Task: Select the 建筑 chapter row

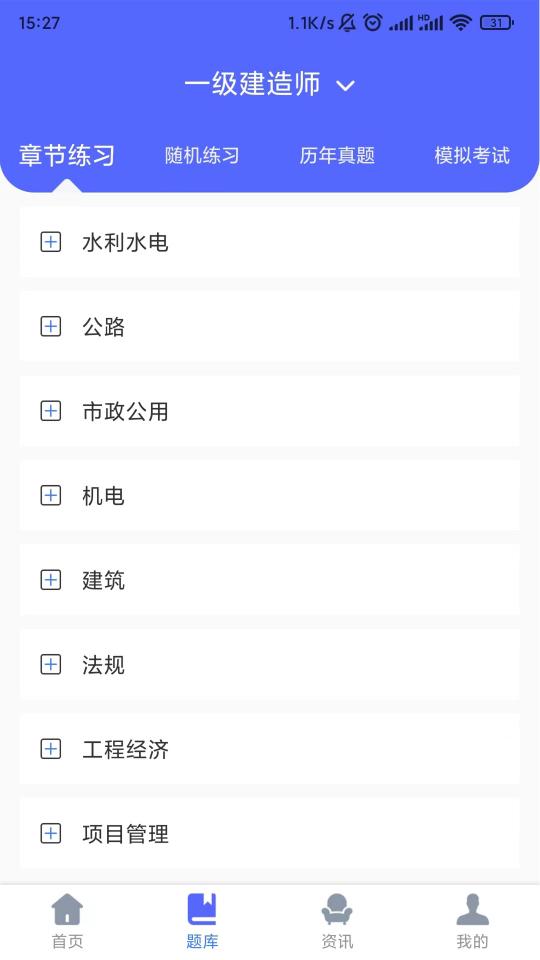Action: pyautogui.click(x=270, y=580)
